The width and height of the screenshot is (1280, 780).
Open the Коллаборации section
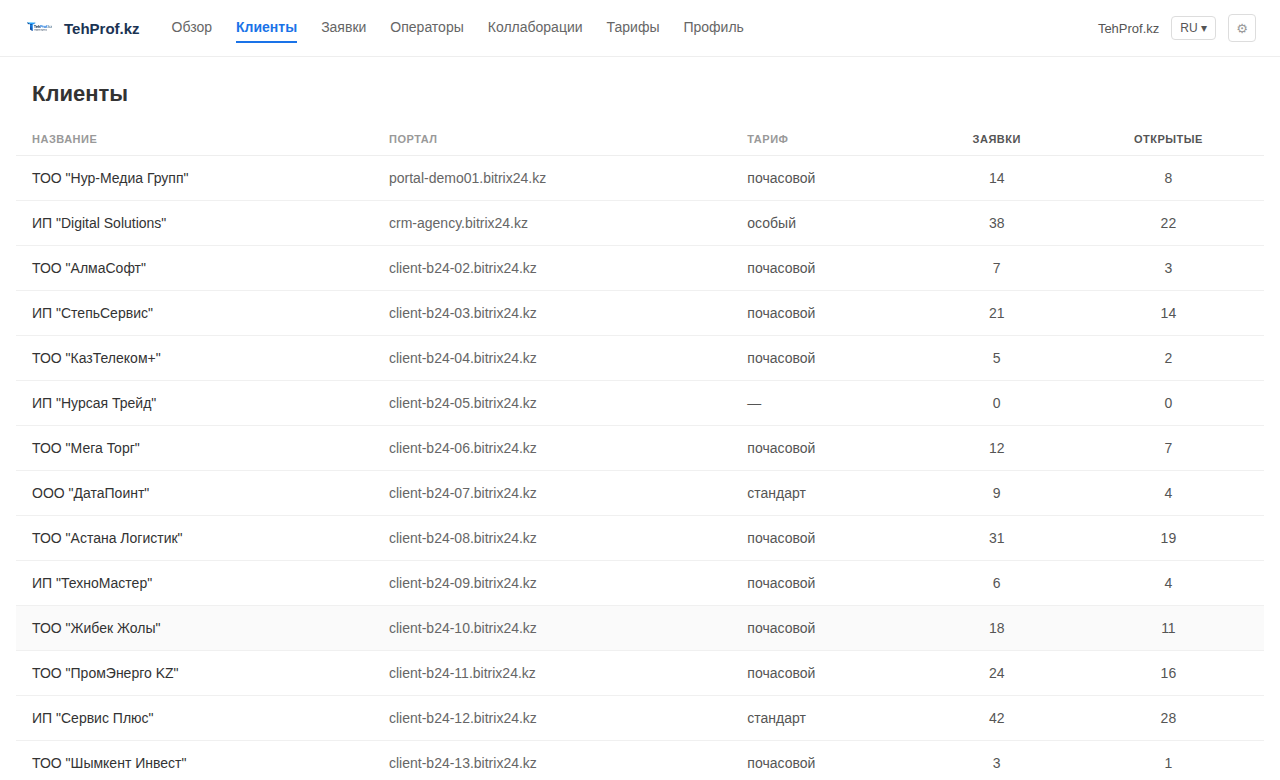click(x=535, y=28)
